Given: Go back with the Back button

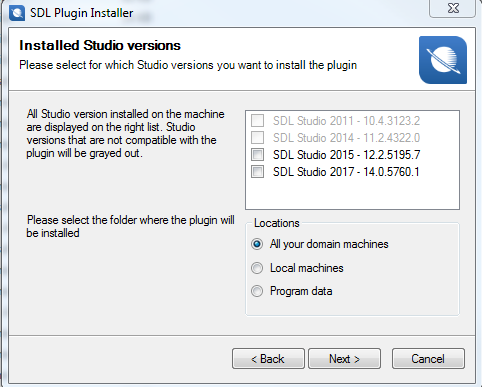Looking at the screenshot, I should pos(268,359).
